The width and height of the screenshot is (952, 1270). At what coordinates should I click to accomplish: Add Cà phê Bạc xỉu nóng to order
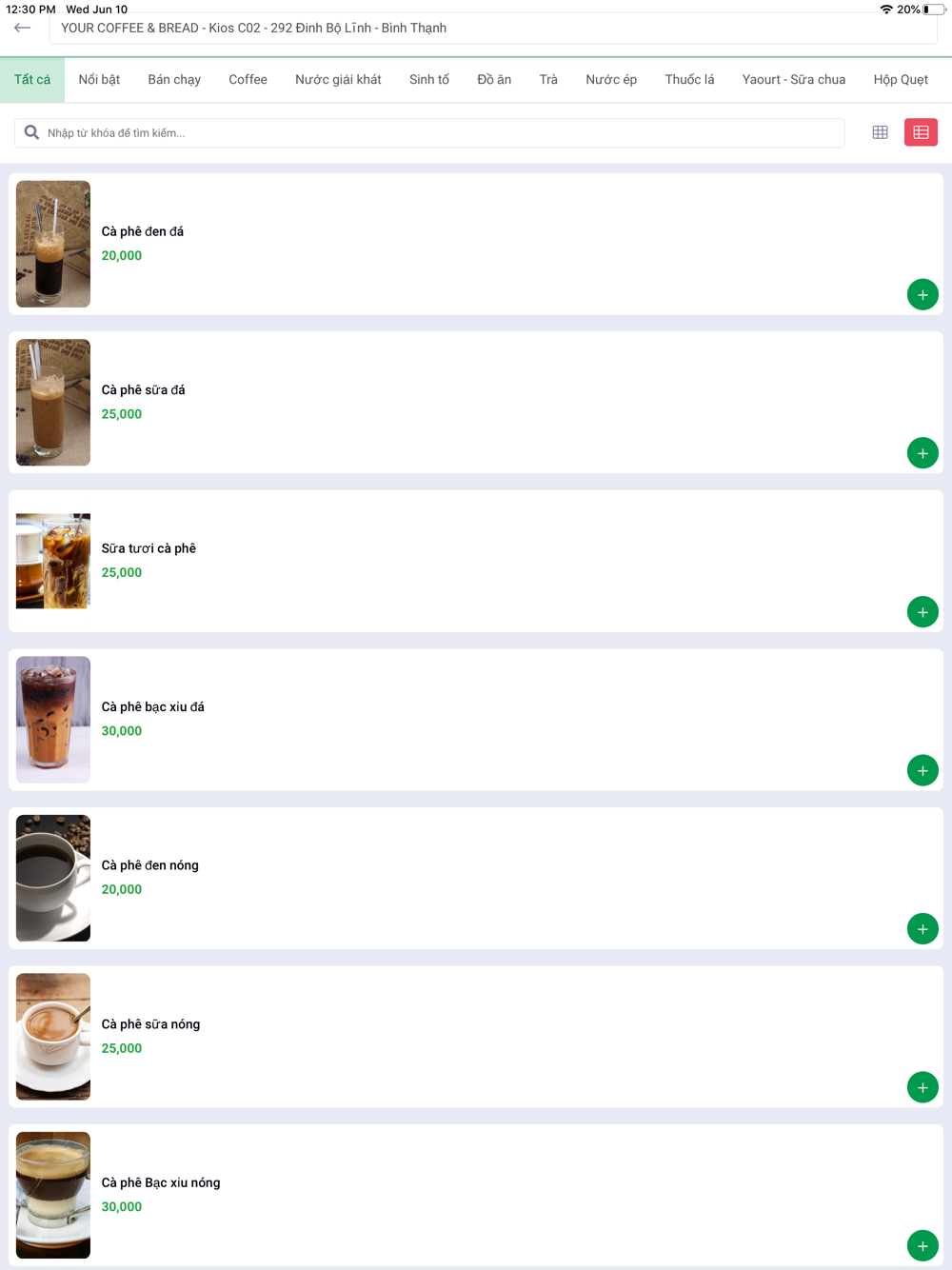click(x=922, y=1246)
